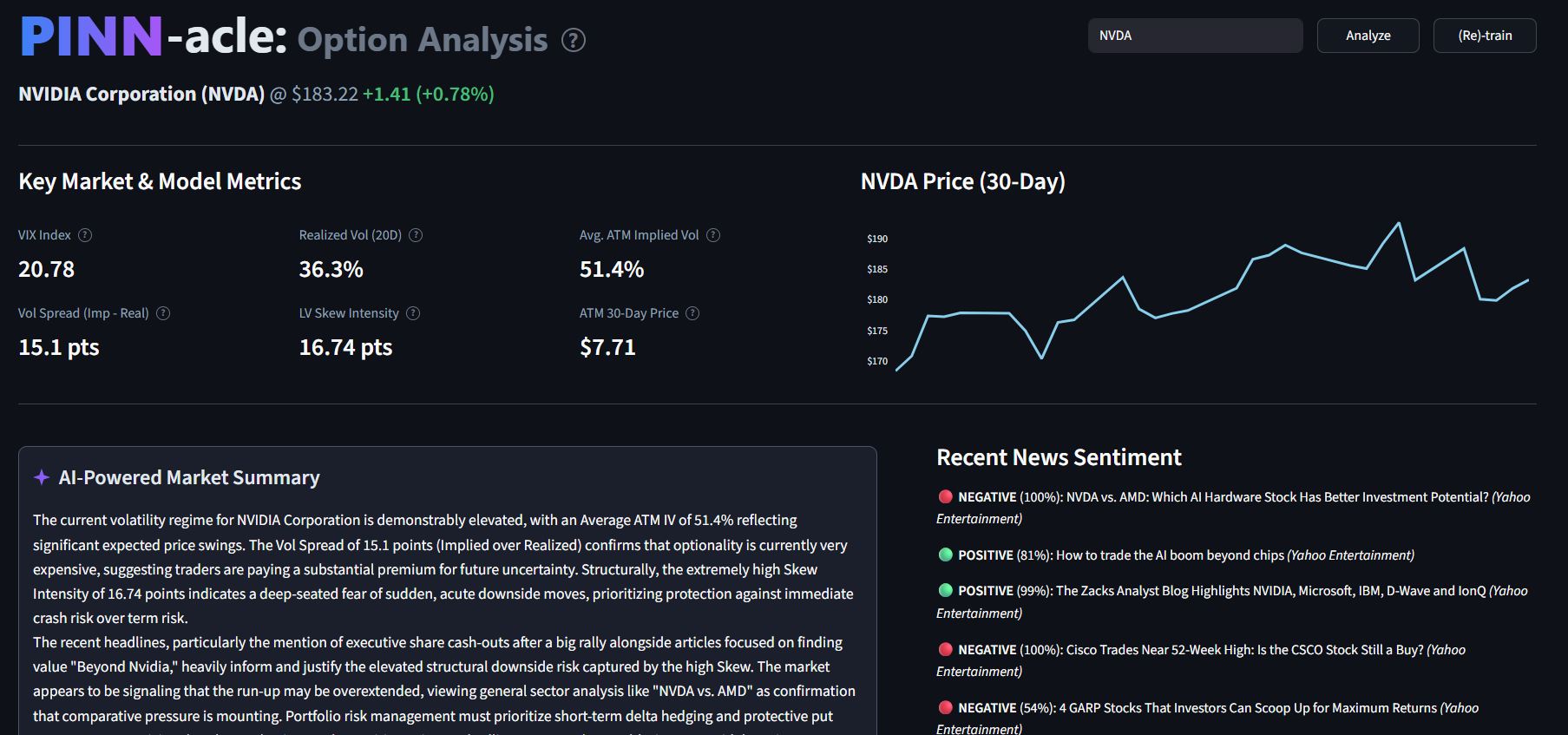Click VIX Index value 20.78
This screenshot has width=1568, height=735.
click(47, 270)
